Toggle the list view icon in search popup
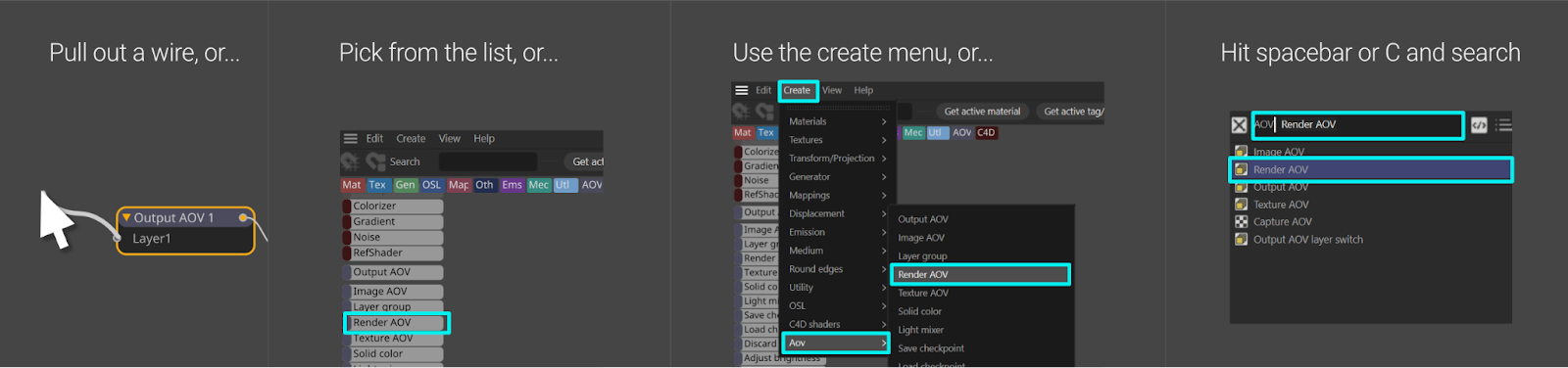 pos(1503,125)
